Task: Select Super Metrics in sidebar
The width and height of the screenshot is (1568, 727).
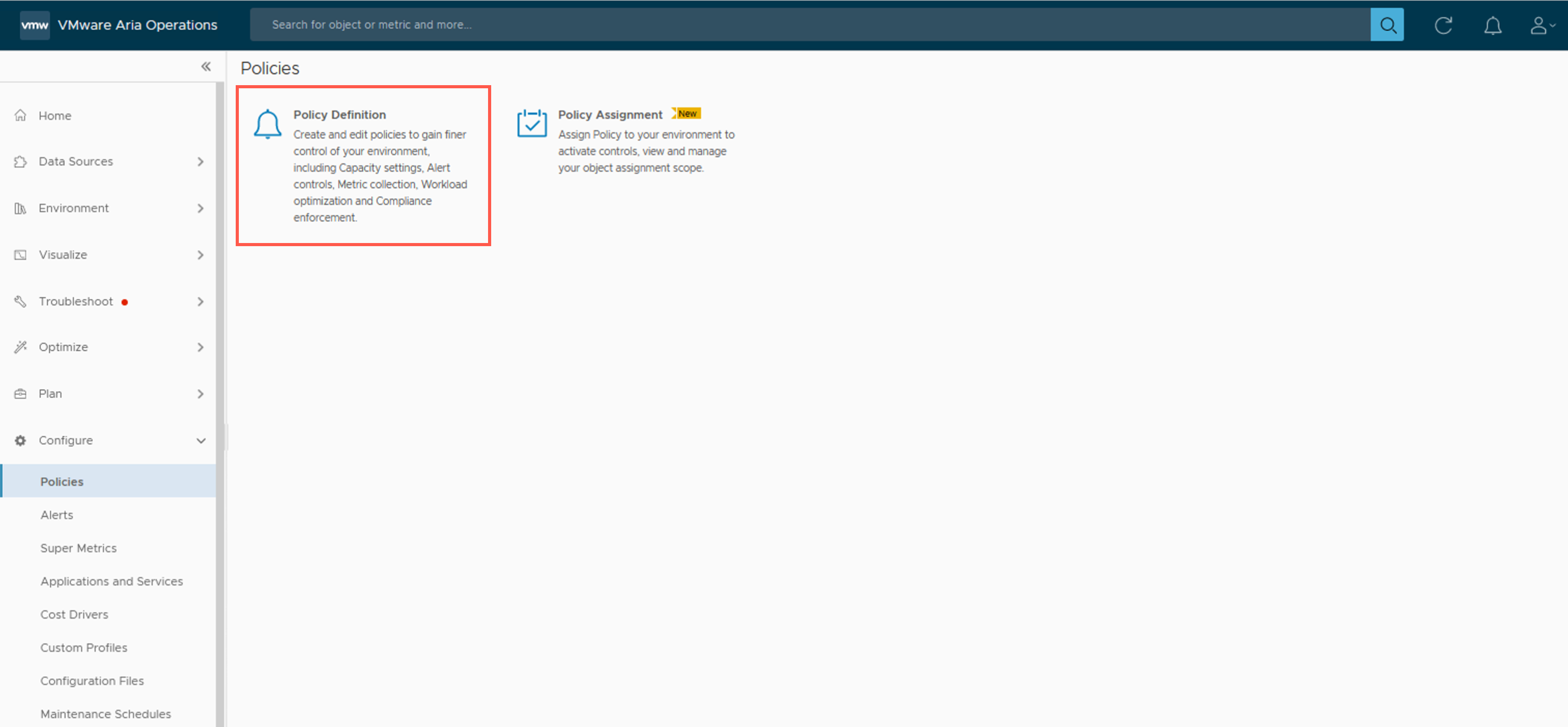Action: (x=78, y=548)
